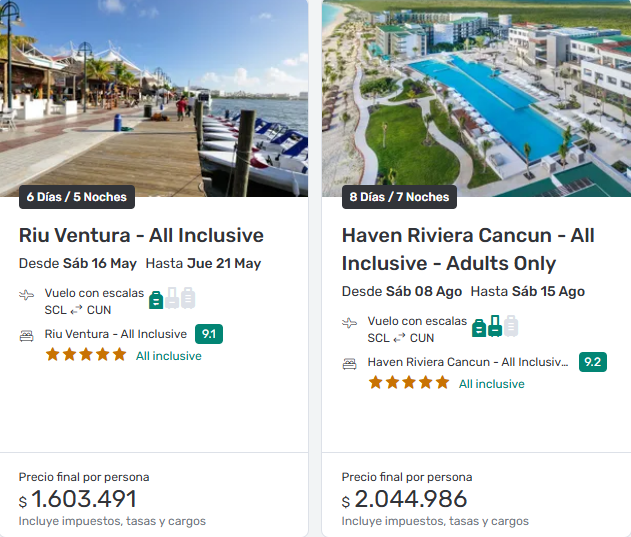
Task: Open the Riu Ventura - All Inclusive title
Action: point(141,235)
